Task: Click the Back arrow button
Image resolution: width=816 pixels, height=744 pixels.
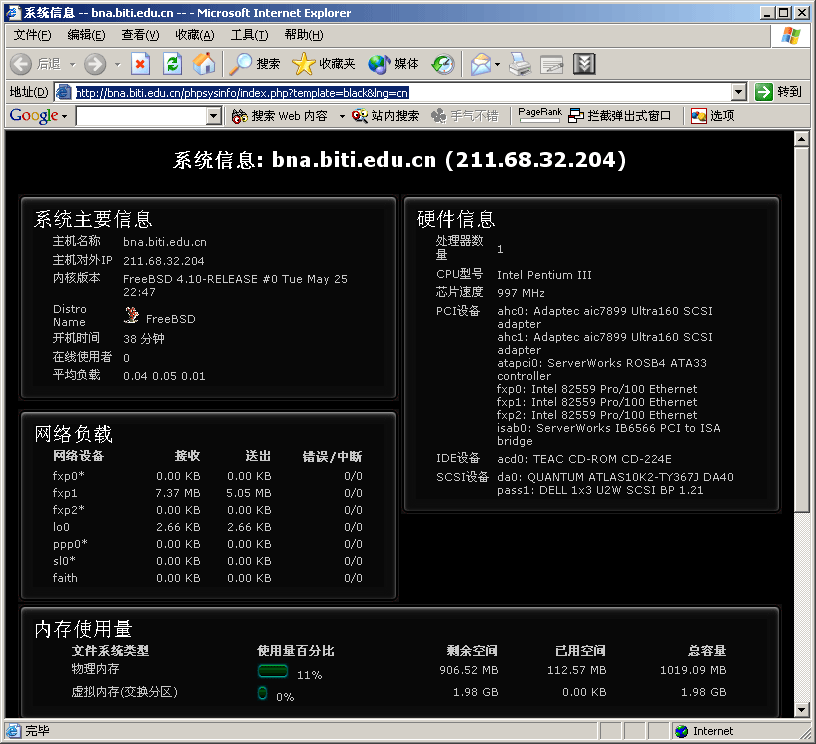Action: pos(21,64)
